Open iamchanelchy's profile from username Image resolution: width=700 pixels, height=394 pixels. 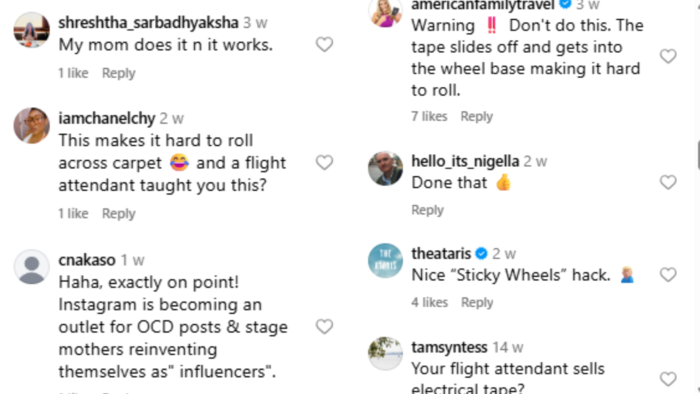click(x=107, y=119)
